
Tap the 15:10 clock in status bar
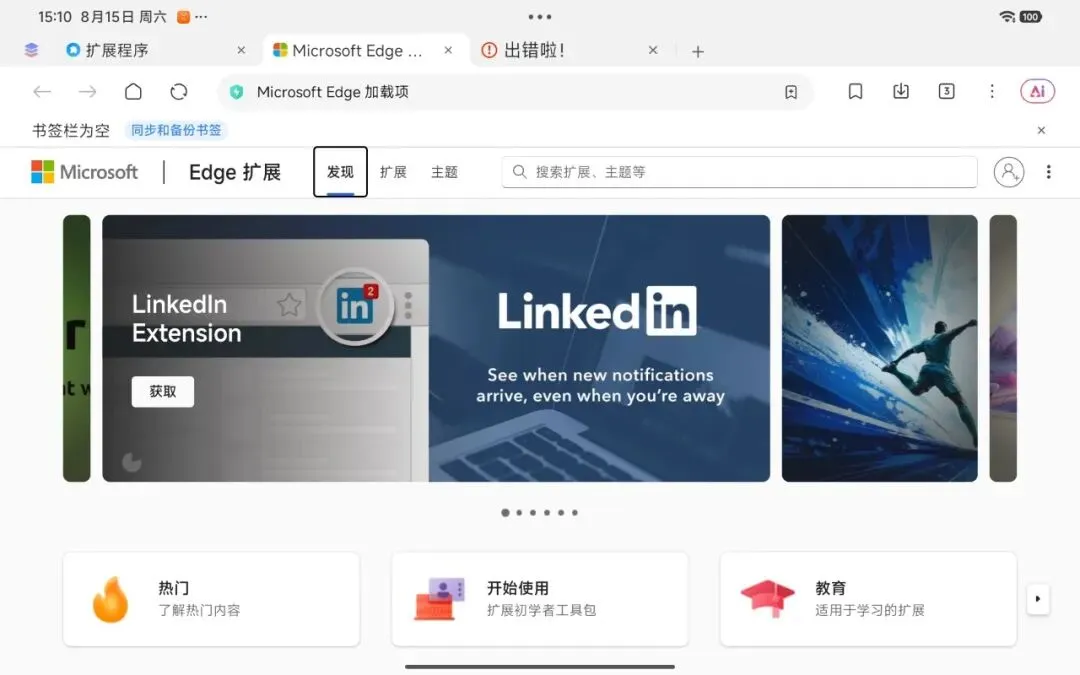(54, 17)
